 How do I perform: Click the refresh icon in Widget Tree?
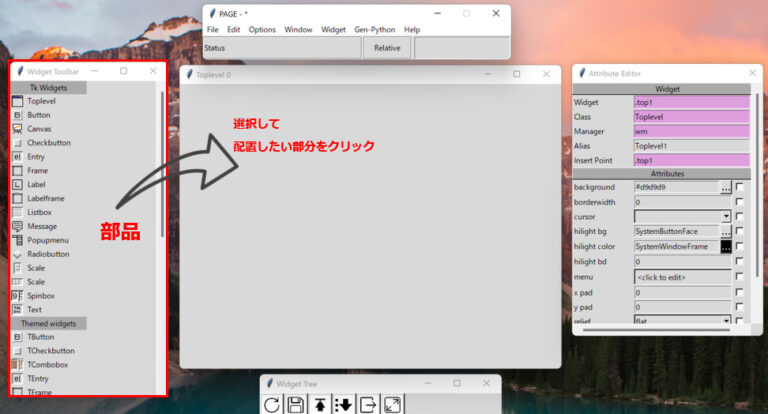point(272,404)
